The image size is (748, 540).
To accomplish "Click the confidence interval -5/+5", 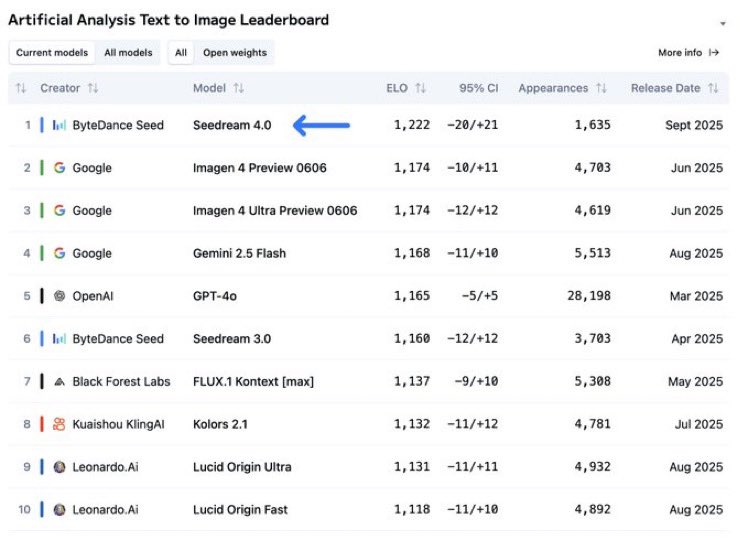I will point(480,296).
